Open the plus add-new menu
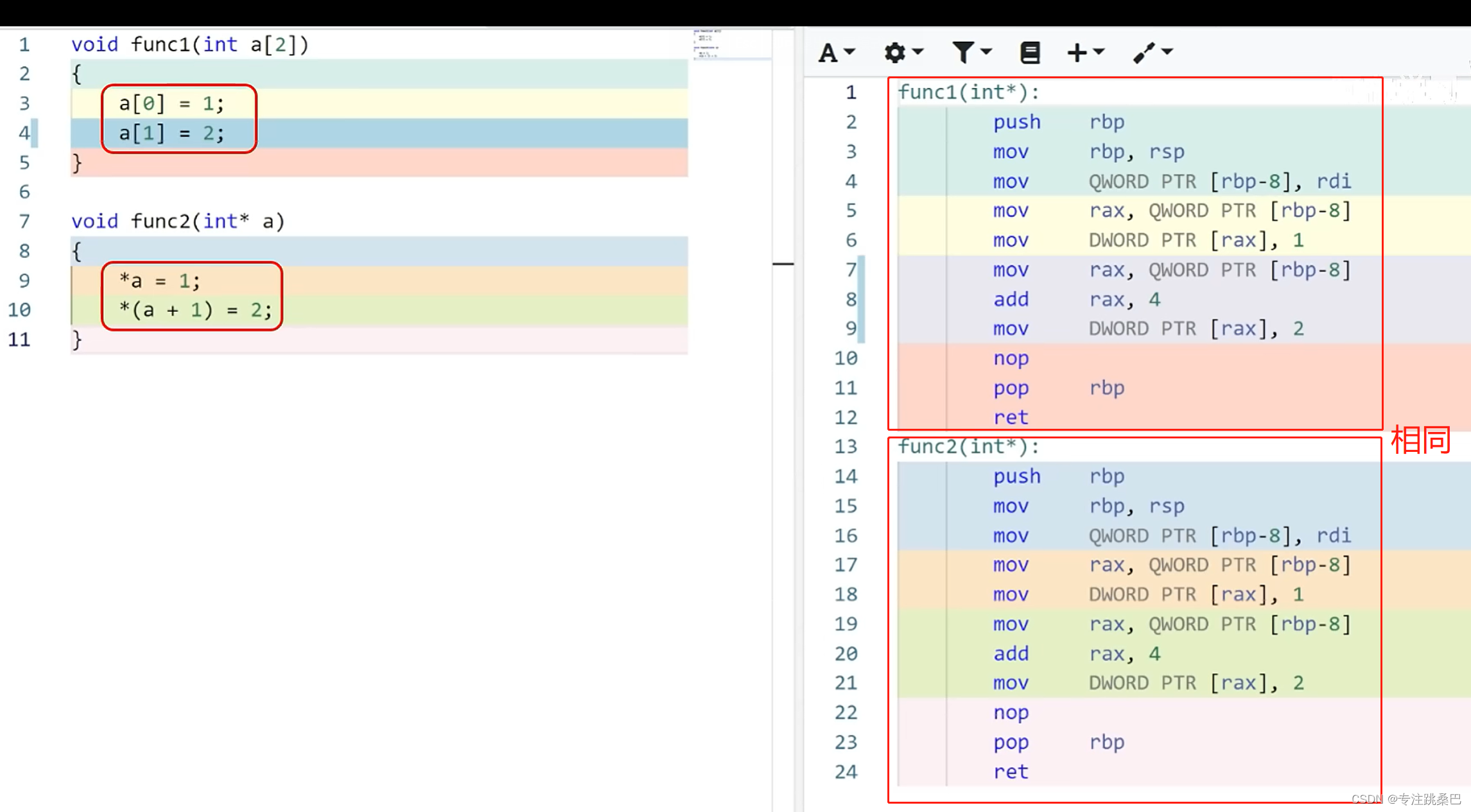1471x812 pixels. [x=1077, y=53]
